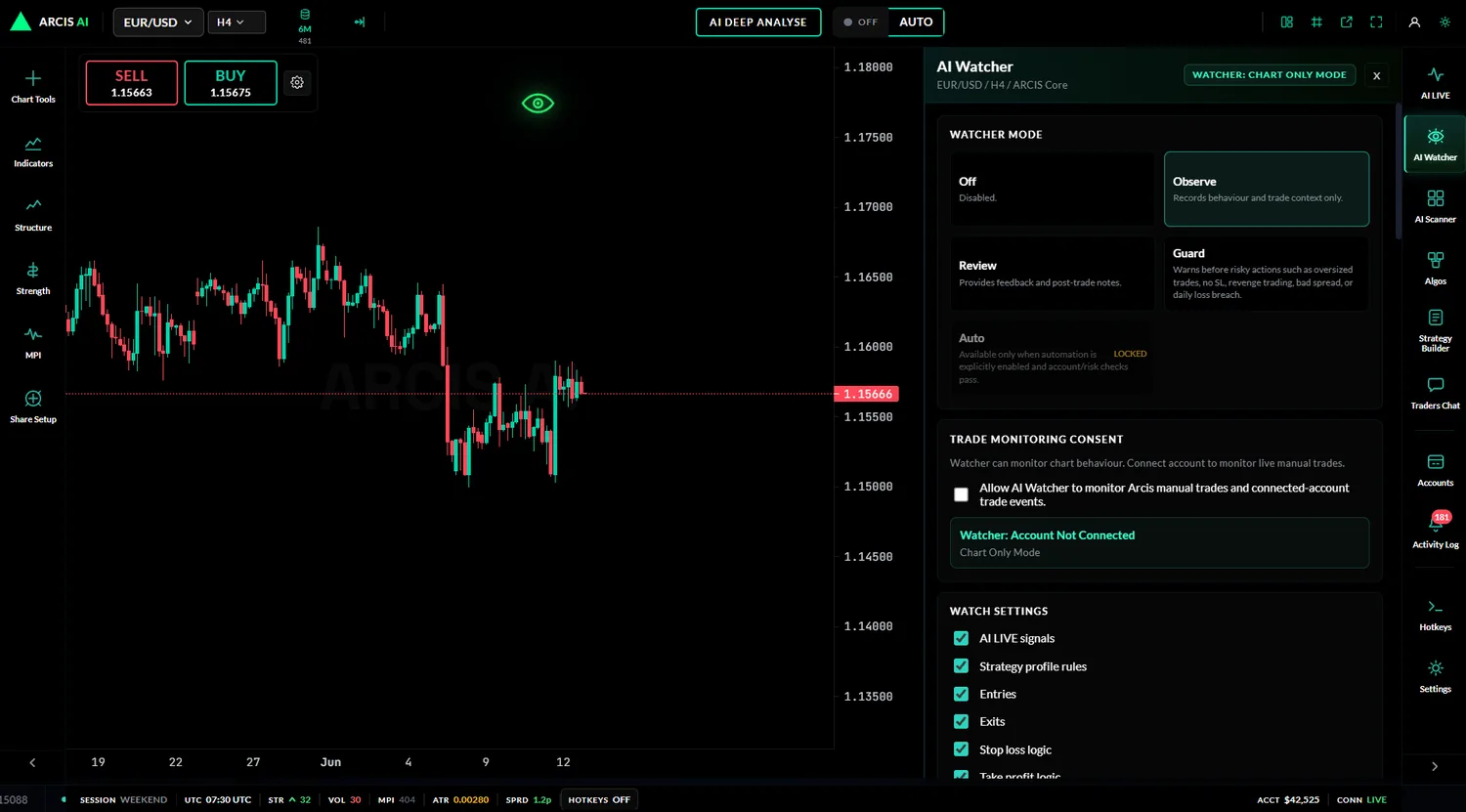Click the CONN LIVE status indicator
This screenshot has height=812, width=1466.
pyautogui.click(x=1361, y=799)
